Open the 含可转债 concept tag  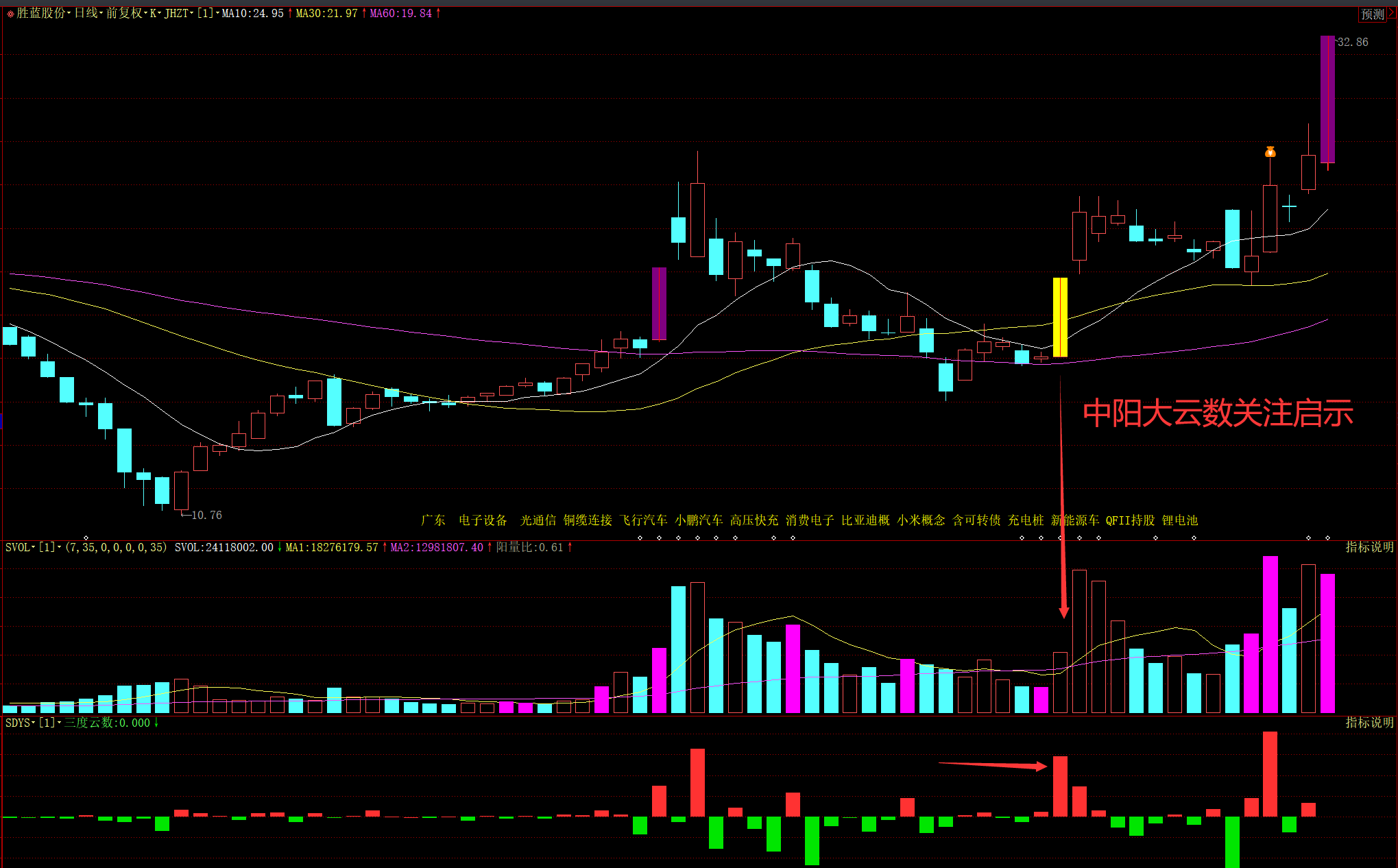point(976,520)
